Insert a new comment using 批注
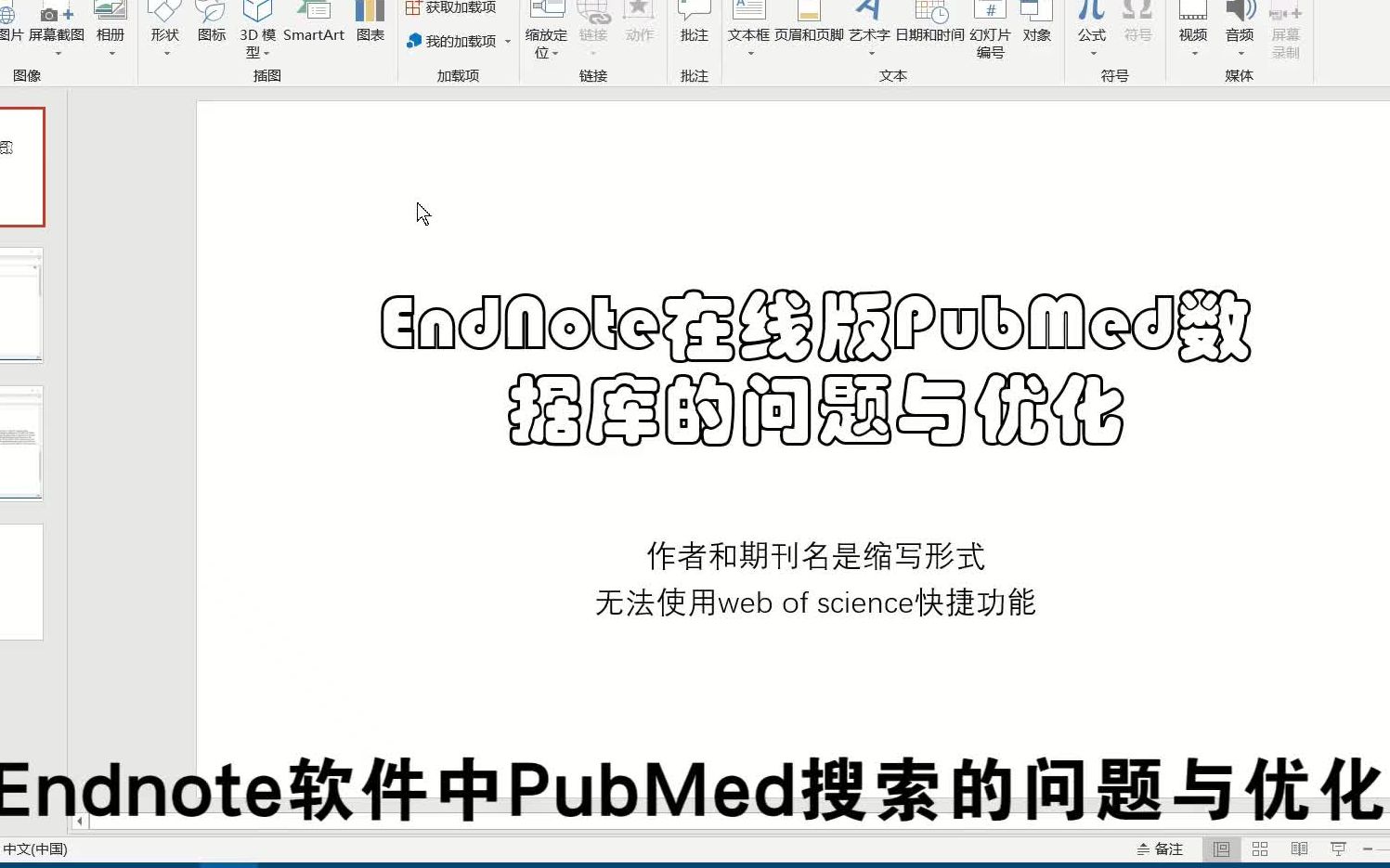 point(694,28)
